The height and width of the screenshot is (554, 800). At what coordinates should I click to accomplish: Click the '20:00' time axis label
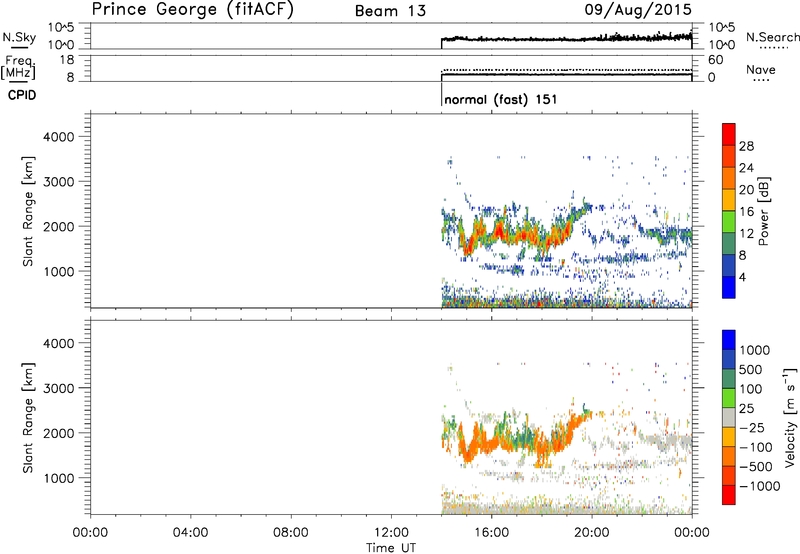pos(592,533)
